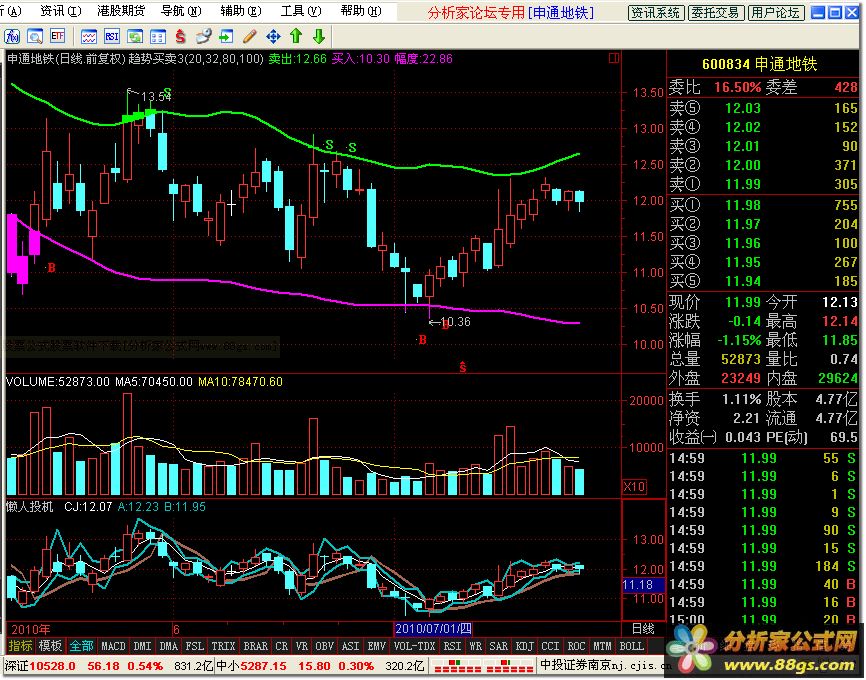Click the 用户论坛 button
Image resolution: width=866 pixels, height=680 pixels.
(x=775, y=13)
